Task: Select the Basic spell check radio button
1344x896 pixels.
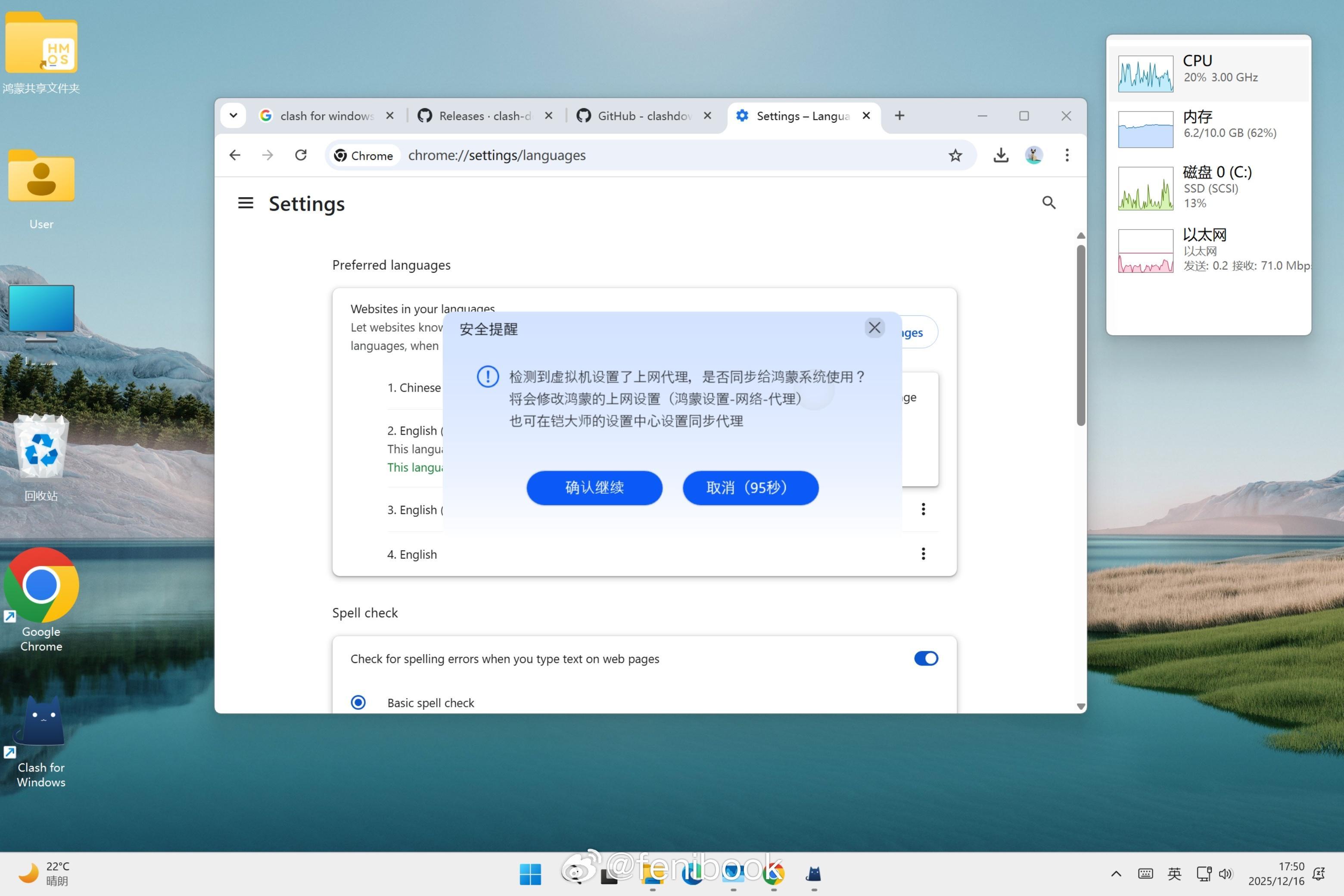Action: [x=358, y=702]
